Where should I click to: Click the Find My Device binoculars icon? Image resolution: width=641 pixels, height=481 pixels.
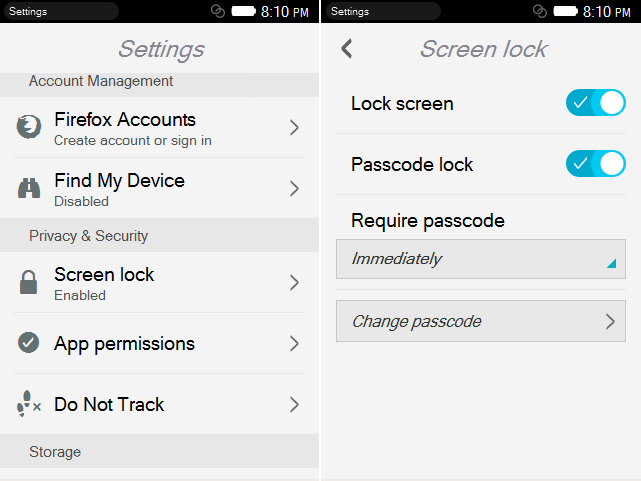click(29, 188)
